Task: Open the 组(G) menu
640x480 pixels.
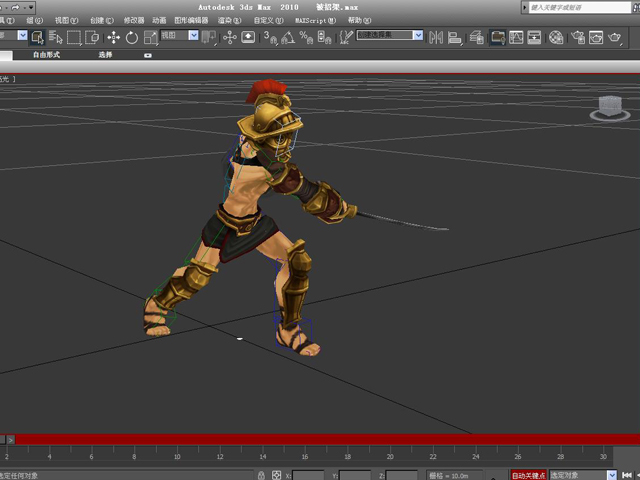Action: tap(34, 20)
